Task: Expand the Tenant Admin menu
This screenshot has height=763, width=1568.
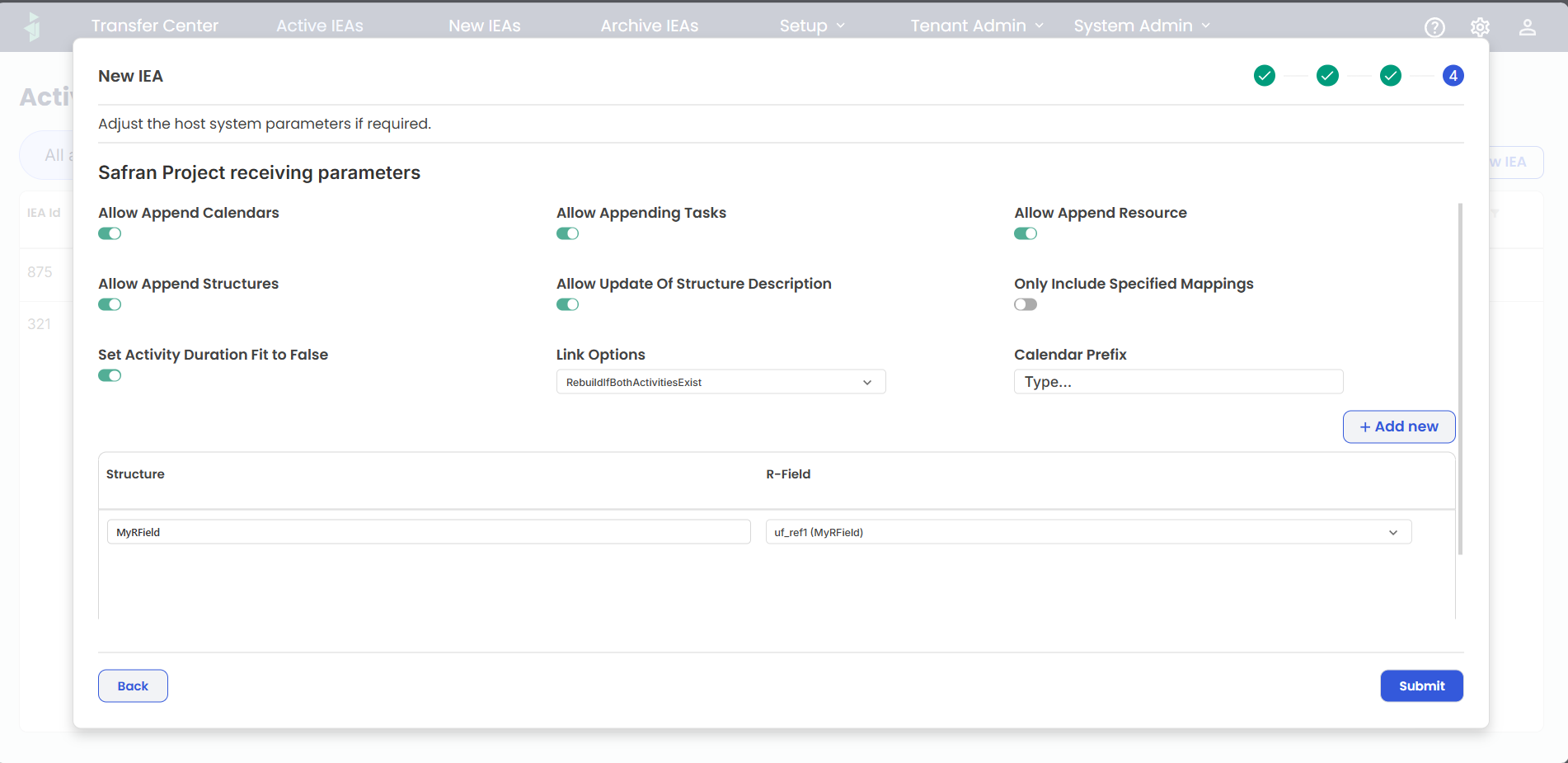Action: (x=977, y=26)
